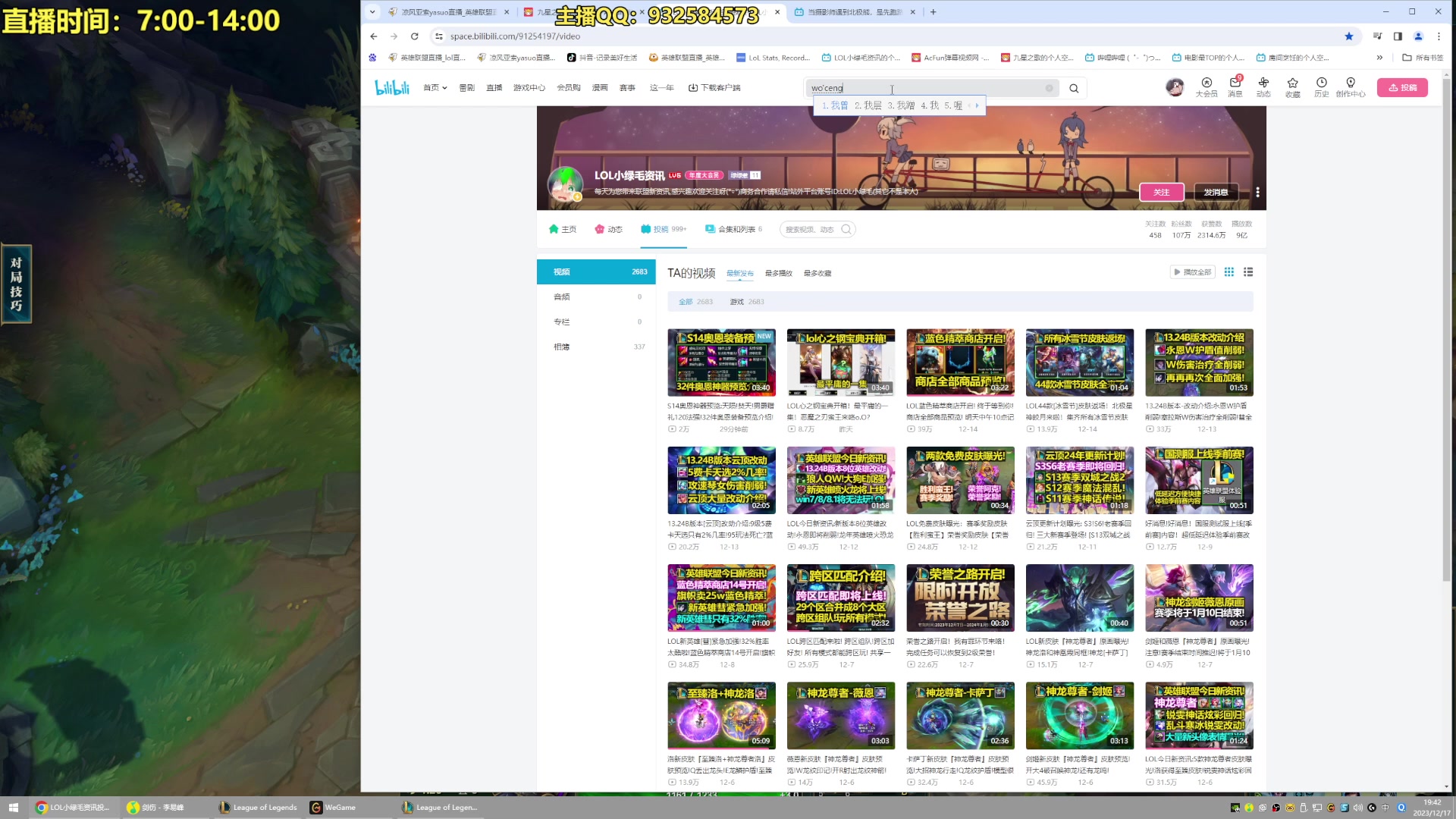Sort videos by 最多收藏
Image resolution: width=1456 pixels, height=819 pixels.
pos(817,273)
